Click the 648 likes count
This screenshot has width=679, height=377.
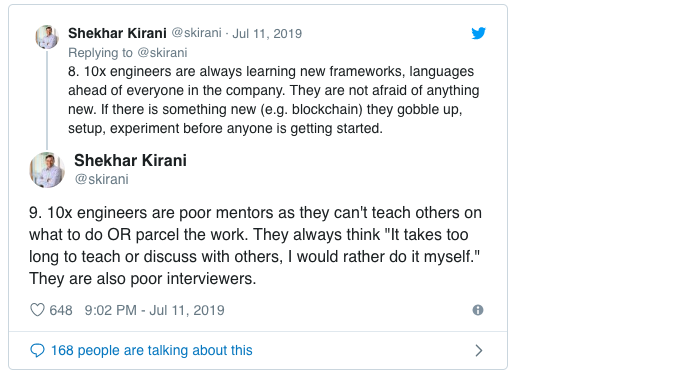61,310
